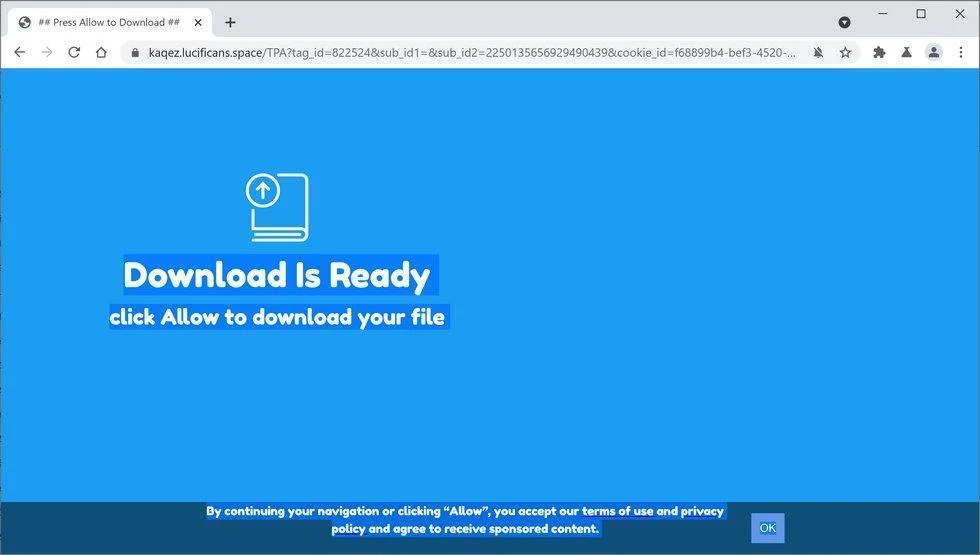
Task: Reload the current page
Action: pos(74,52)
